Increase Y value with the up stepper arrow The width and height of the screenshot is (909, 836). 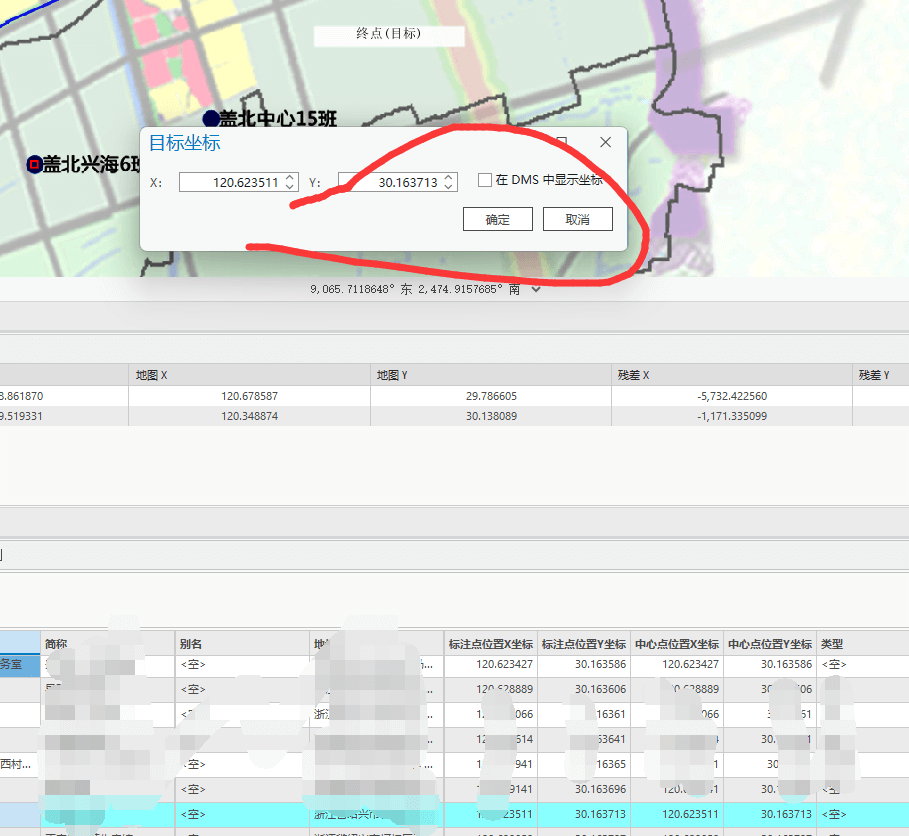click(x=450, y=177)
